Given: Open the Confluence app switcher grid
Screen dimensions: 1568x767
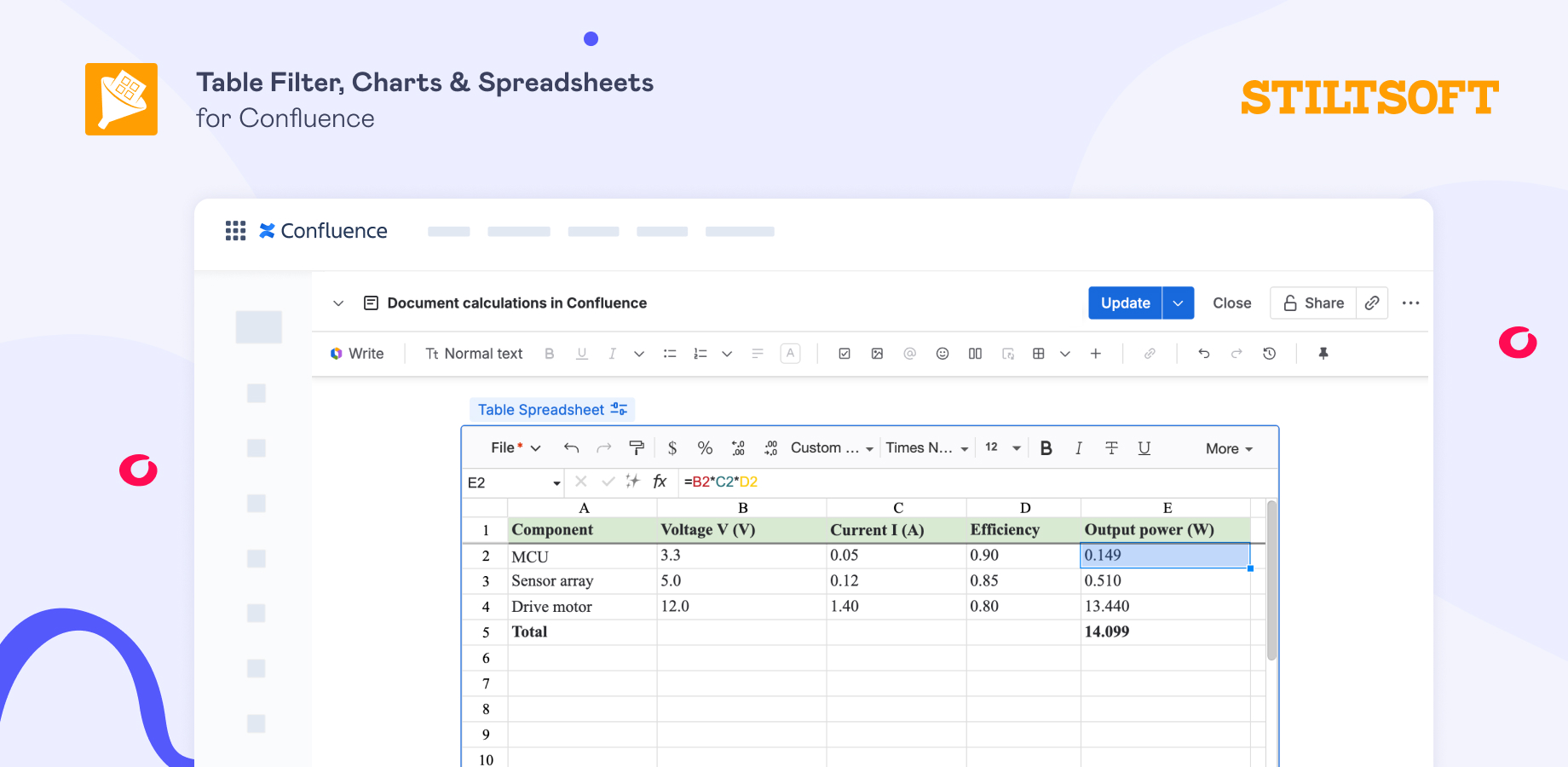Looking at the screenshot, I should [235, 231].
